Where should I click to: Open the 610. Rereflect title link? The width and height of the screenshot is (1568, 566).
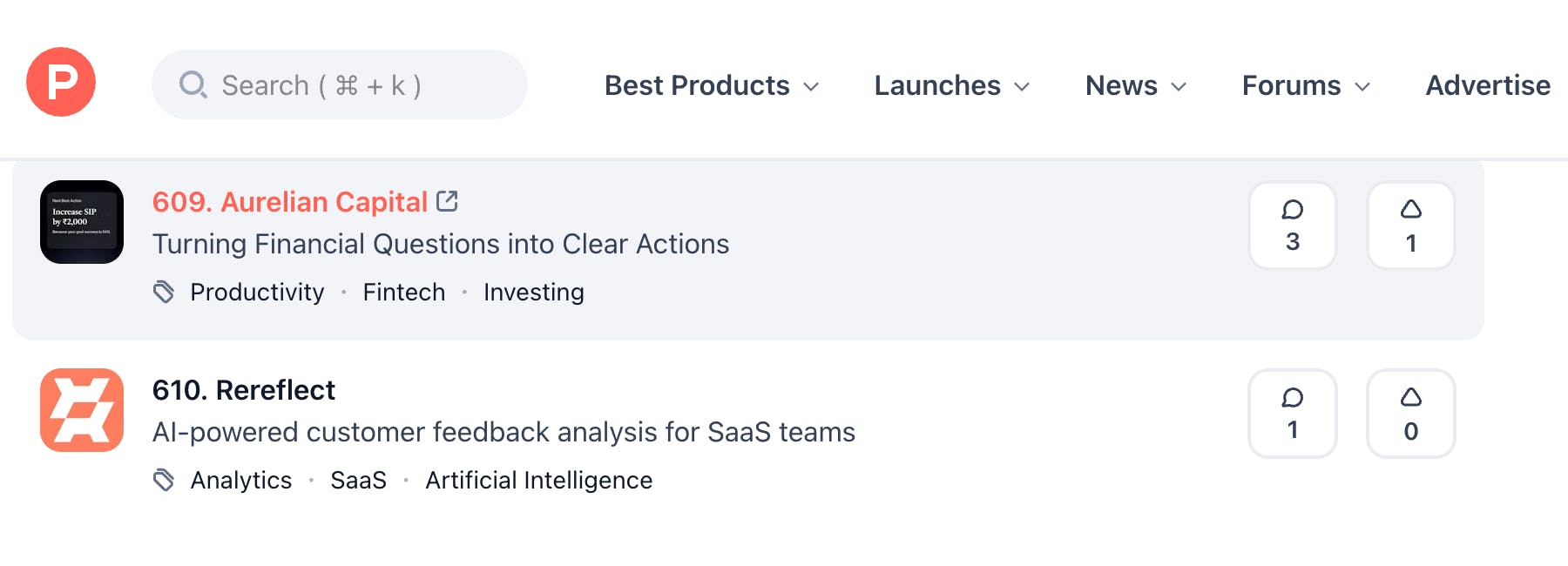pos(243,390)
